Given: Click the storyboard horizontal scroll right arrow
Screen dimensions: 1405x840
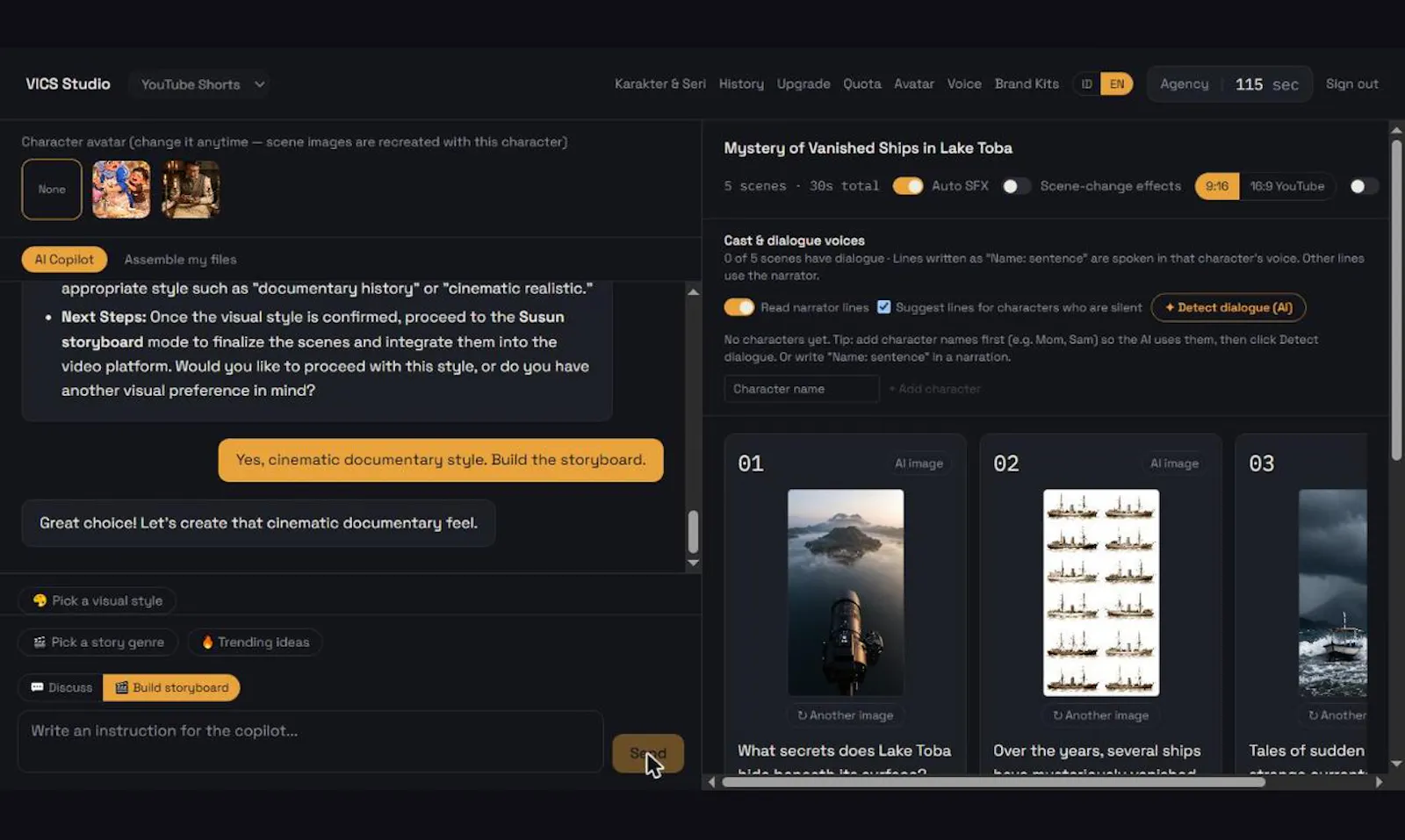Looking at the screenshot, I should [x=1379, y=782].
